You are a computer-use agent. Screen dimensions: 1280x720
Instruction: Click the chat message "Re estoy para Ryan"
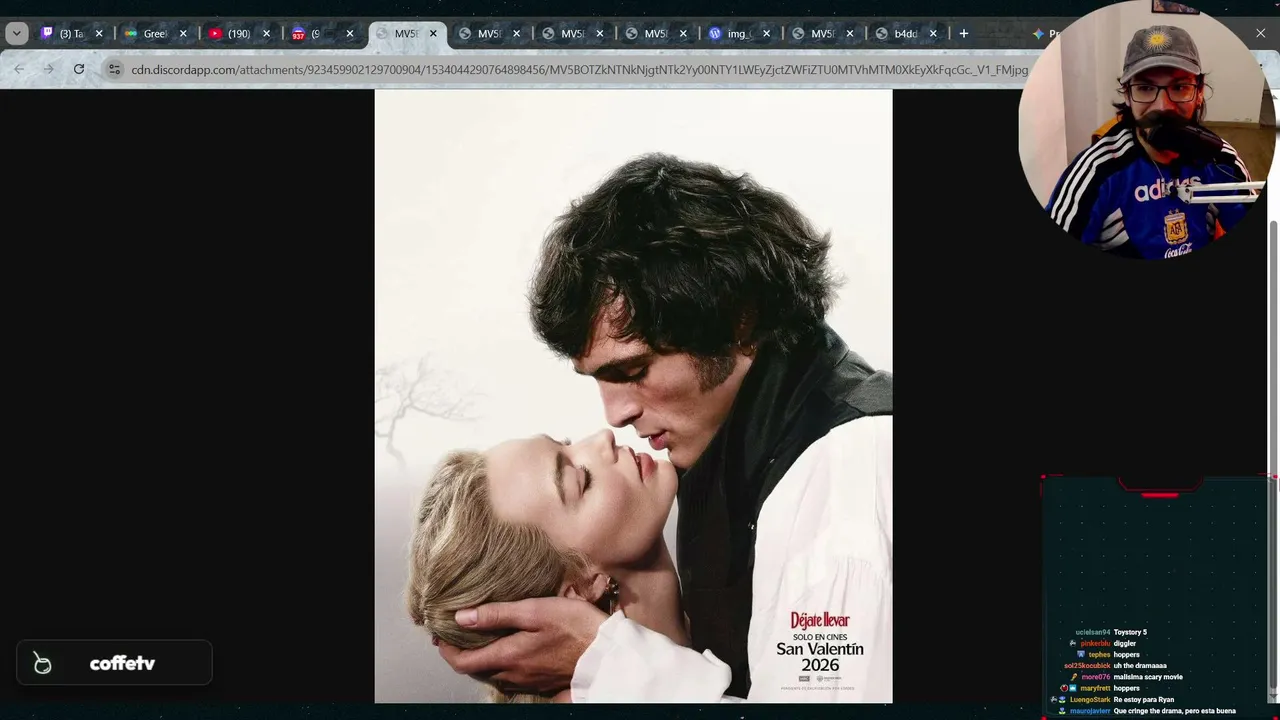point(1144,699)
